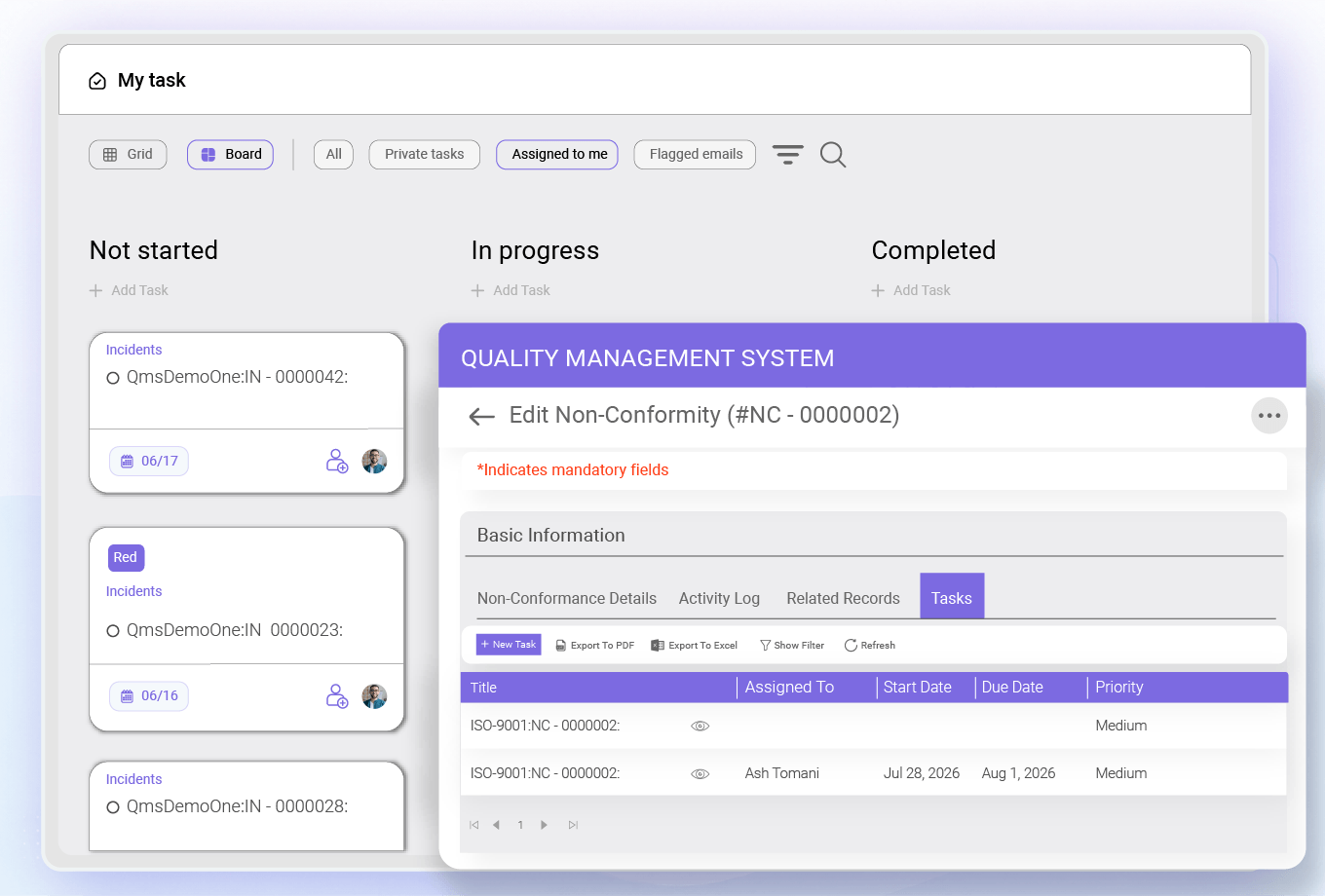Open the search magnifier in My task
1325x896 pixels.
tap(833, 155)
